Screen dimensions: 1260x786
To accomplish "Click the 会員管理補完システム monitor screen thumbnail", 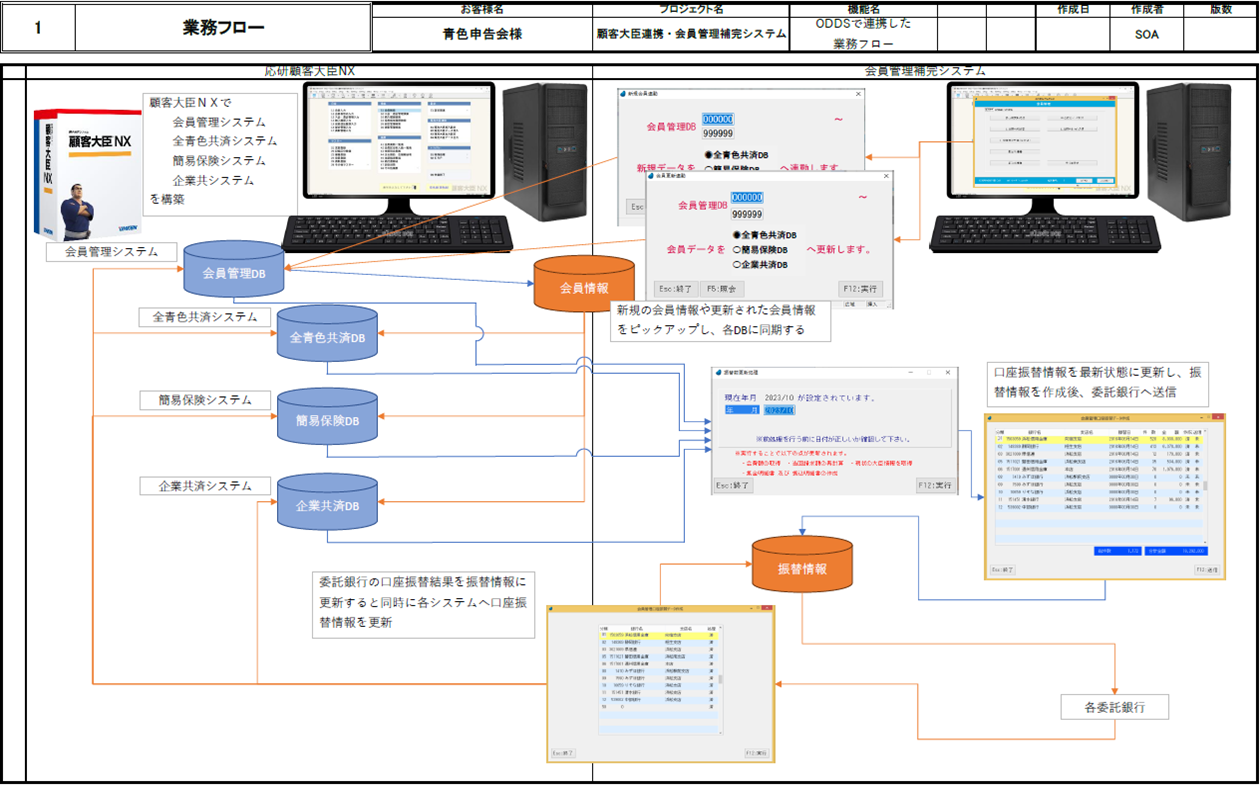I will (x=1044, y=144).
